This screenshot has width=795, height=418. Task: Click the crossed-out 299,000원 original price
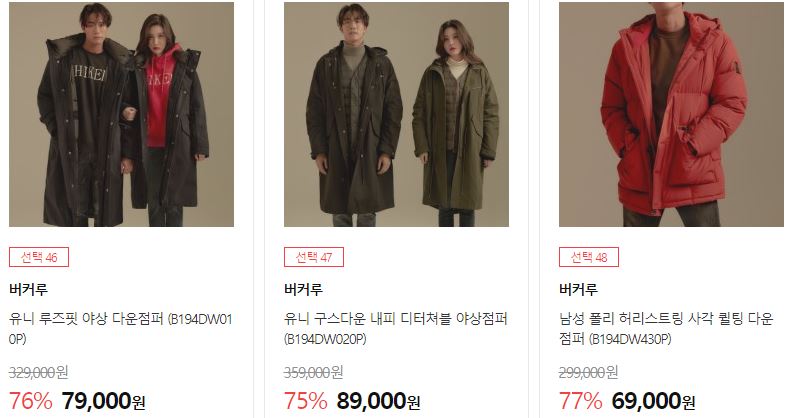click(588, 372)
